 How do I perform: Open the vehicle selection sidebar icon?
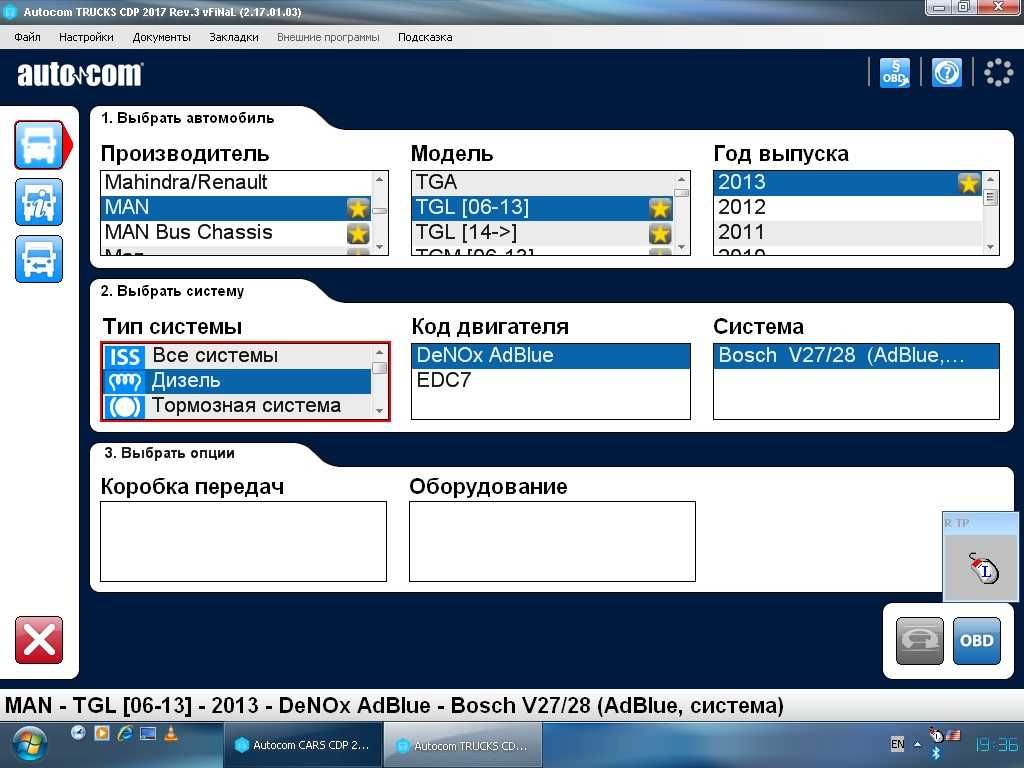click(x=39, y=145)
